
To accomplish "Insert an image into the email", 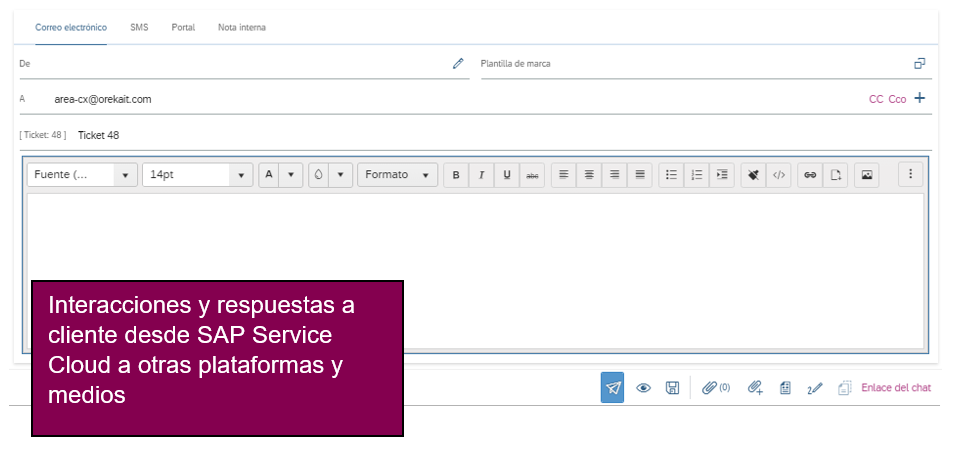I will pos(867,175).
